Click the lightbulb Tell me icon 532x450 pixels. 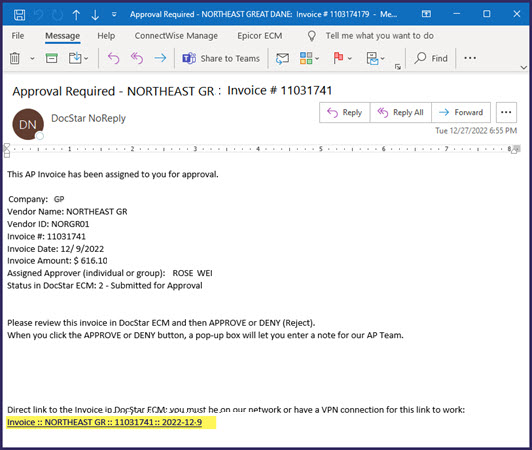coord(311,36)
